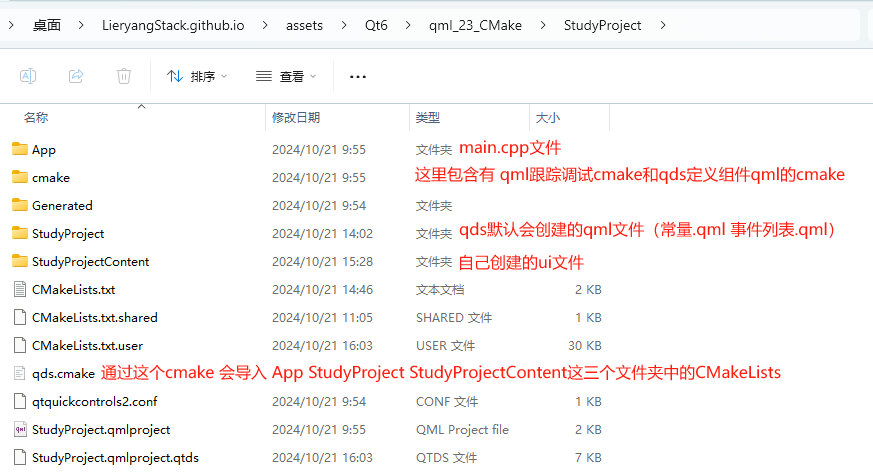Expand the chevron before 桌面 breadcrumb

coord(11,25)
